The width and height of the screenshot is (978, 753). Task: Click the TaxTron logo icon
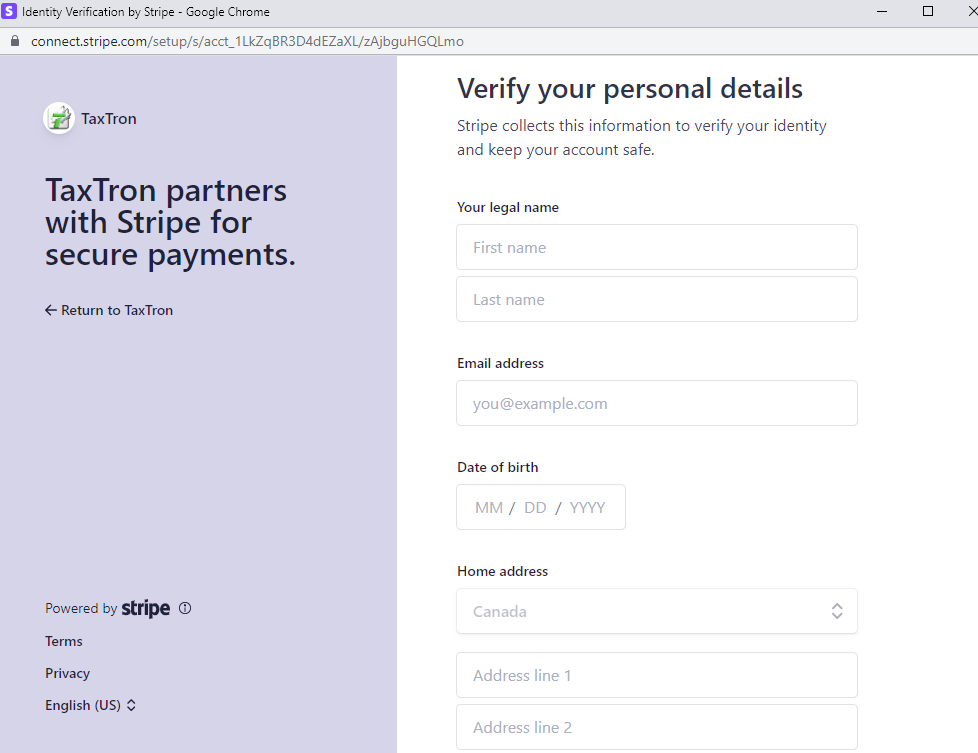(x=59, y=118)
